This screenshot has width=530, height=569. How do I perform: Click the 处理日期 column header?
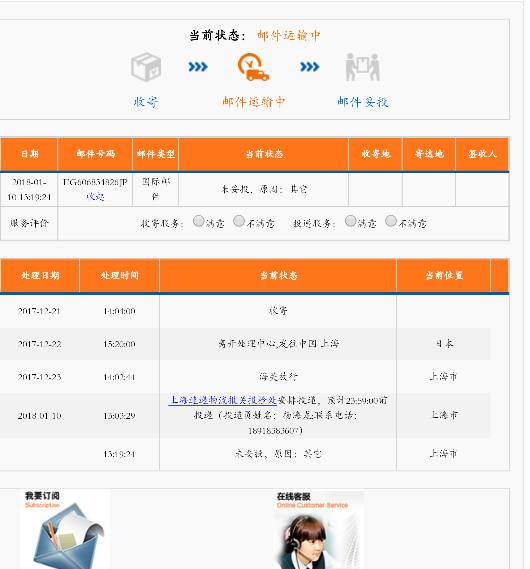pos(40,275)
